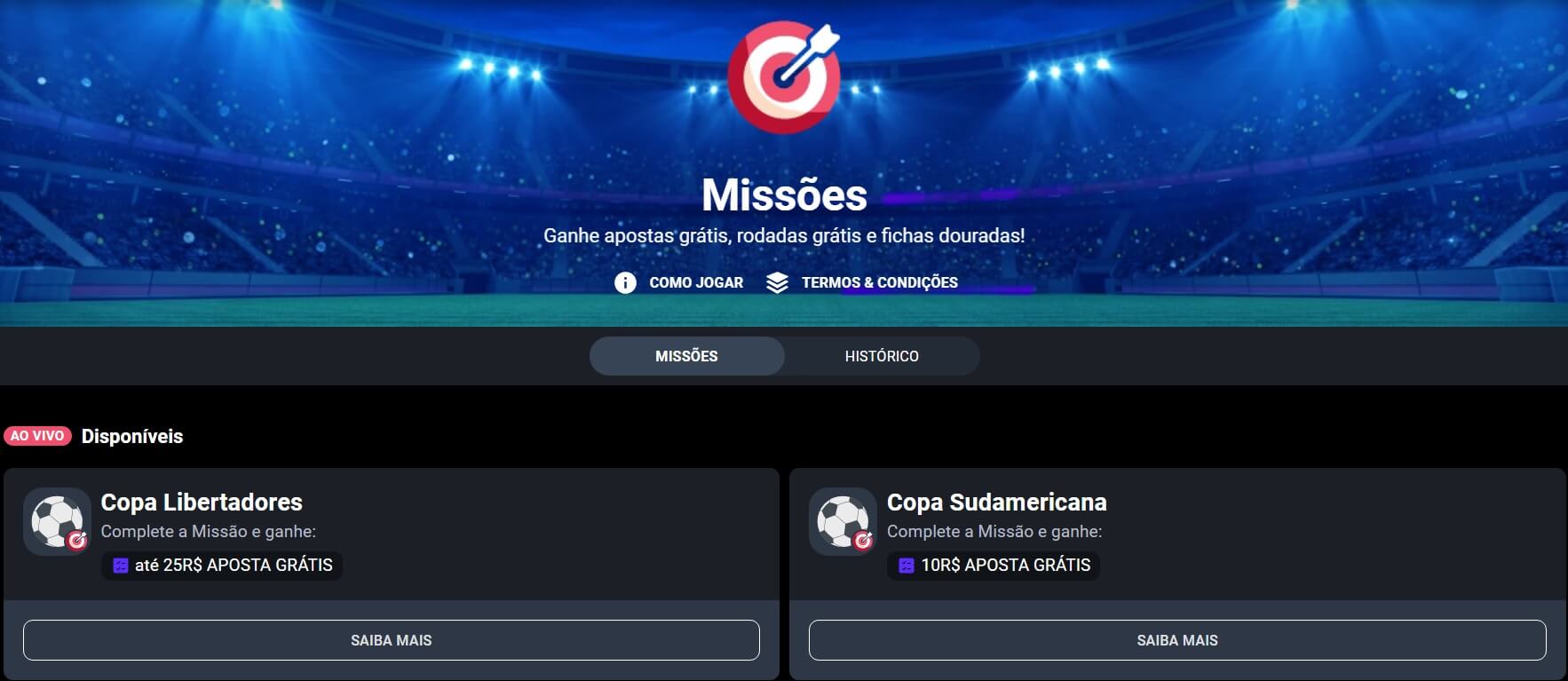The height and width of the screenshot is (681, 1568).
Task: Click the Disponíveis section heading
Action: [x=132, y=436]
